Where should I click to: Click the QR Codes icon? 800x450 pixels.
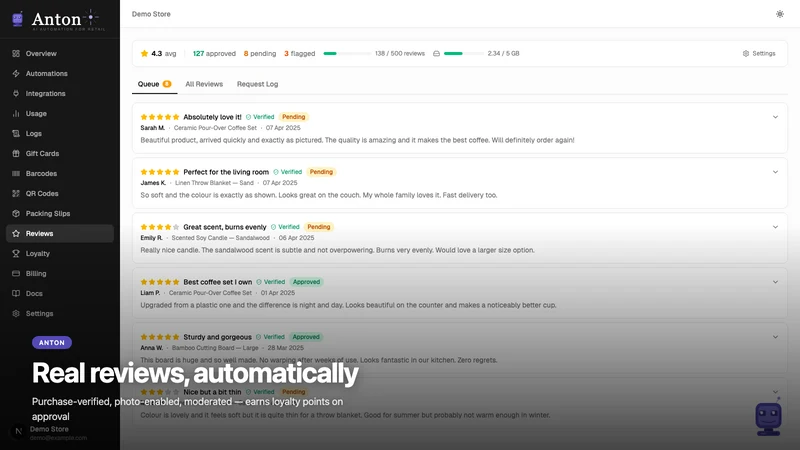click(16, 193)
